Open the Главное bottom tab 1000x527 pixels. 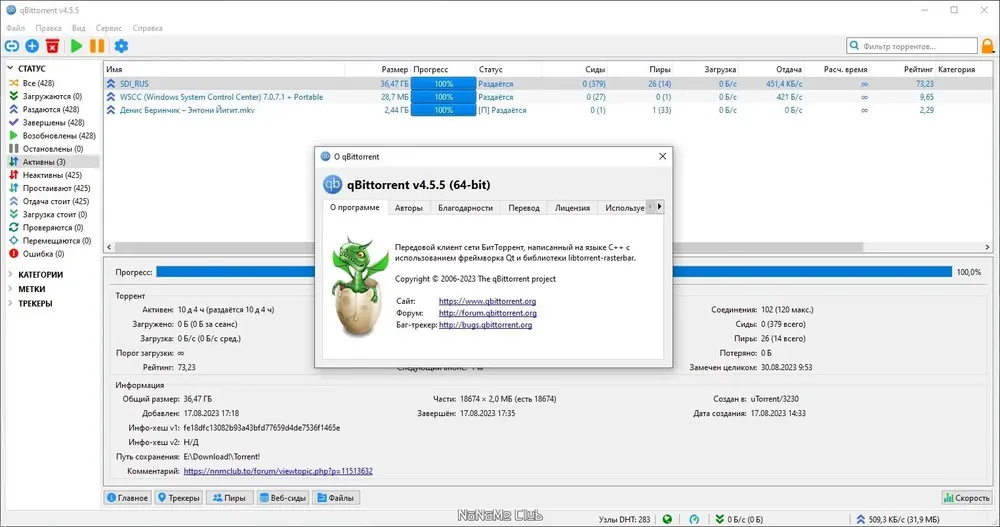pyautogui.click(x=128, y=498)
